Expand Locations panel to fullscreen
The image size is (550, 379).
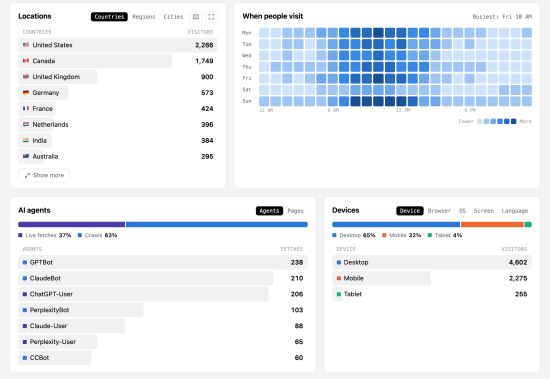[x=211, y=16]
